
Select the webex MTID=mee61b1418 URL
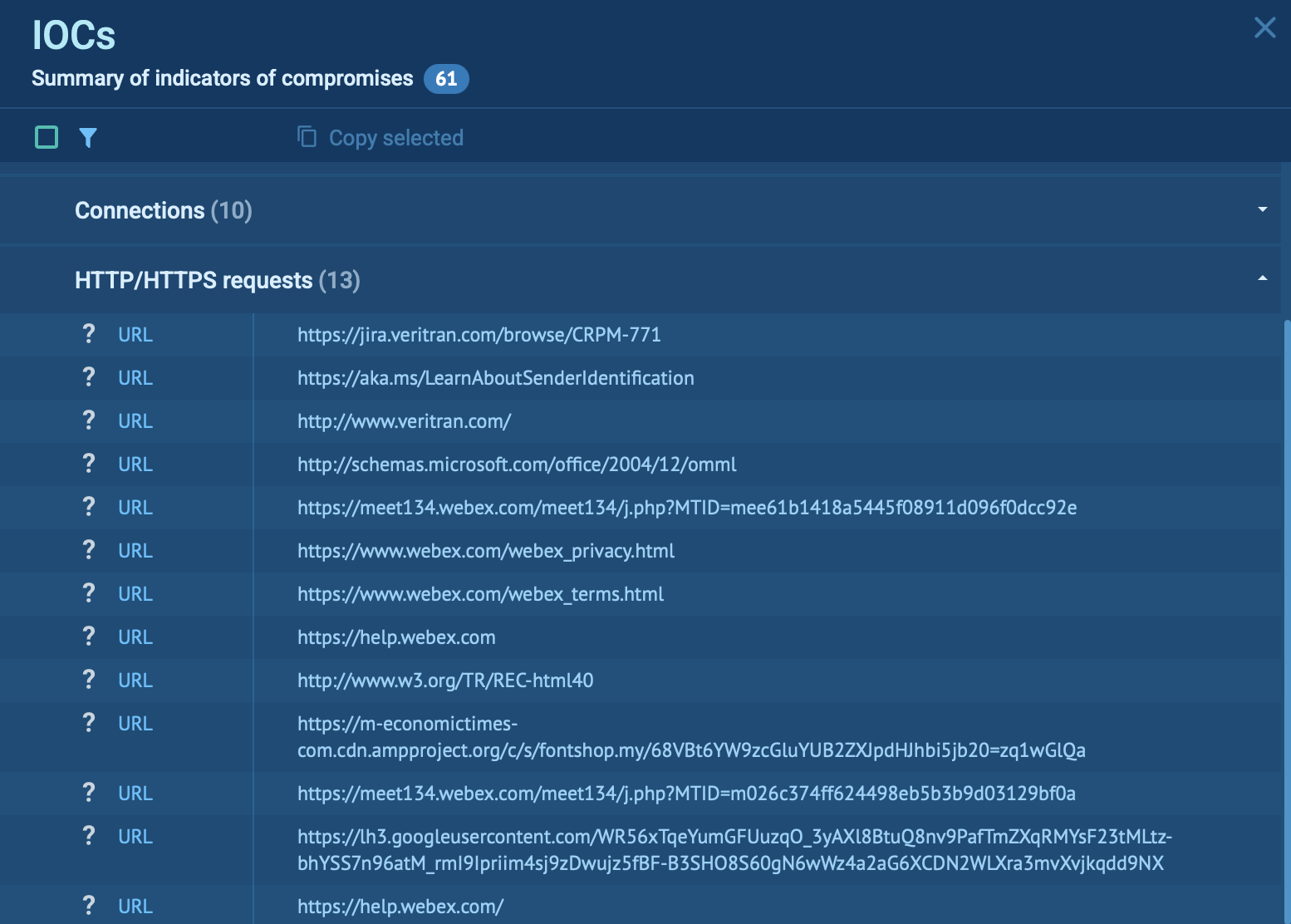687,508
